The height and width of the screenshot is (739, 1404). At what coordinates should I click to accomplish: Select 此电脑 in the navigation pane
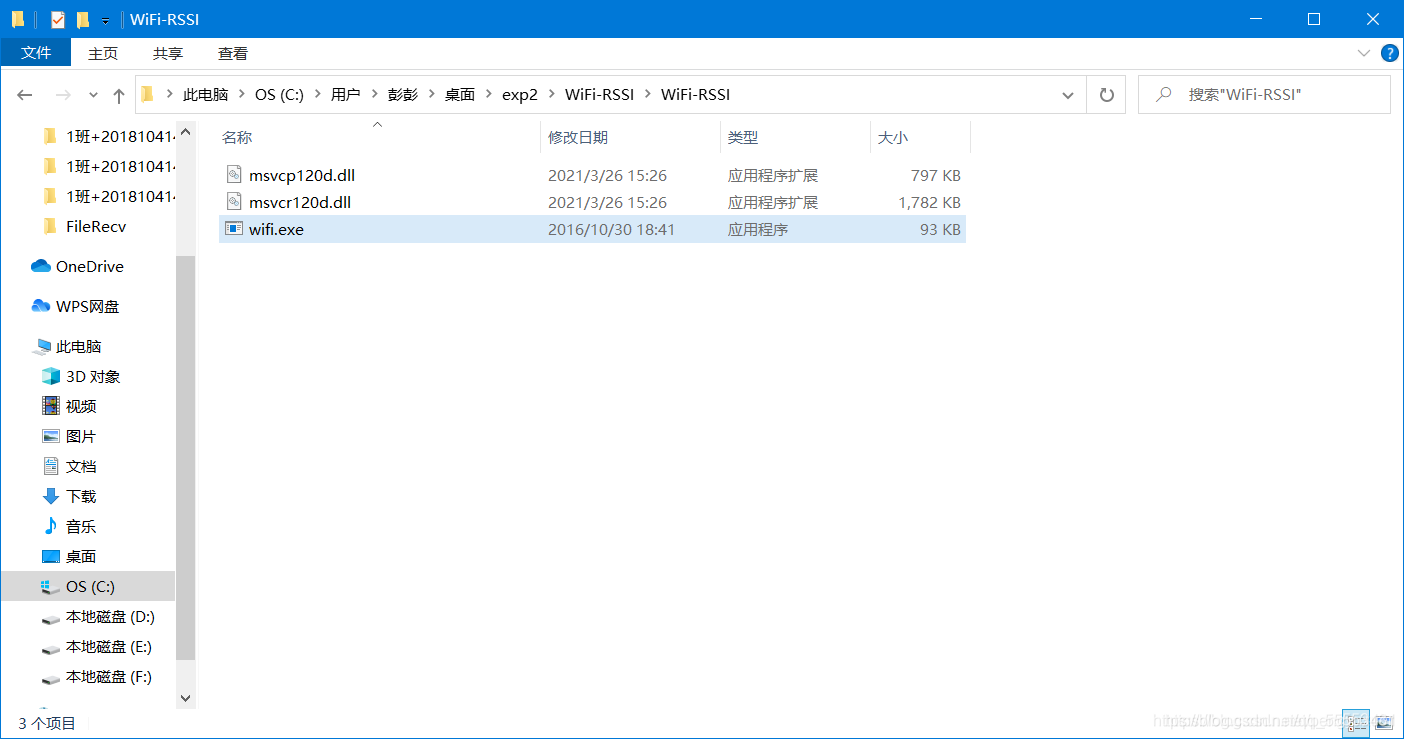point(79,346)
